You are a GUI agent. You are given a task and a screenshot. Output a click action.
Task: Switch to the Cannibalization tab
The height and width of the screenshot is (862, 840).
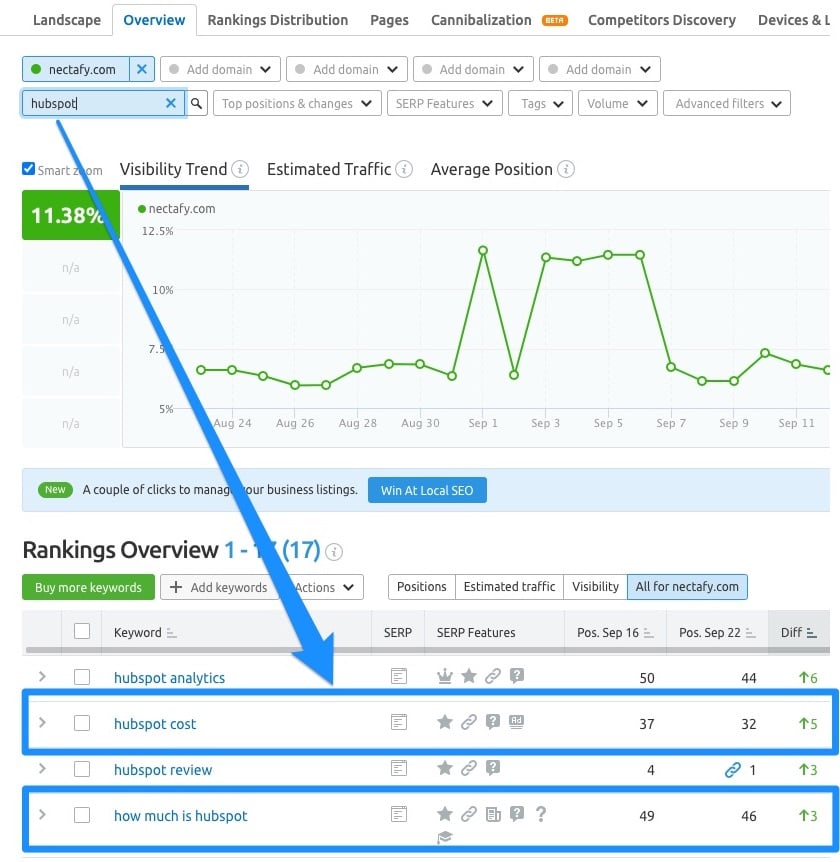pos(481,20)
